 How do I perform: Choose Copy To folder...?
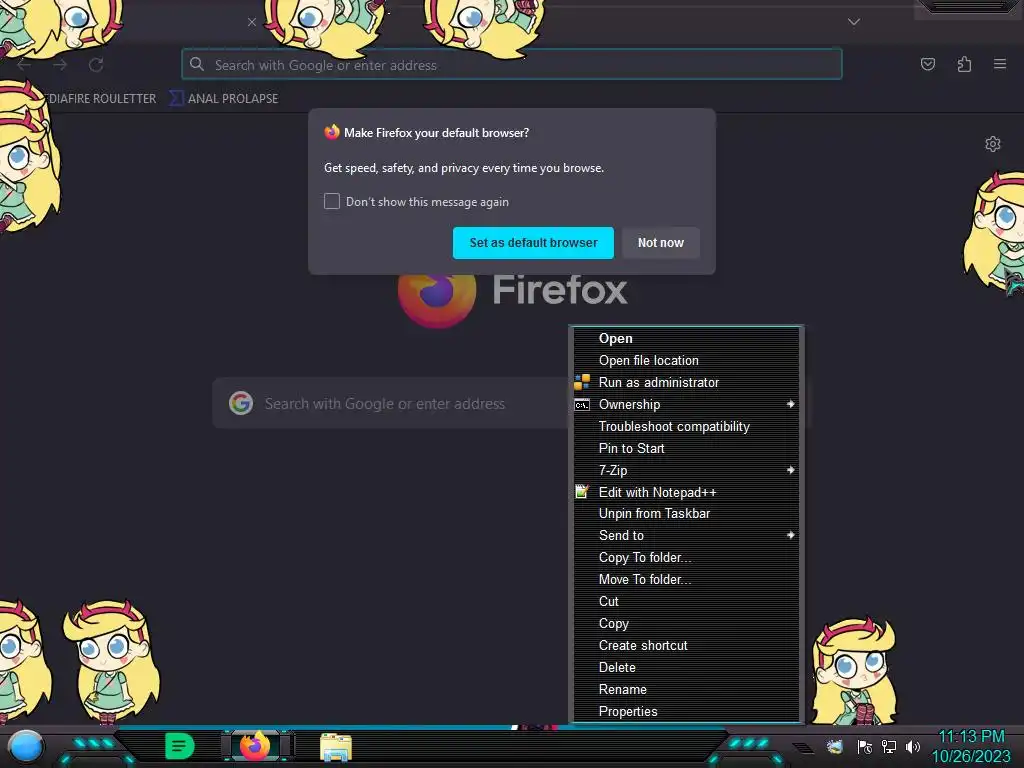point(686,557)
